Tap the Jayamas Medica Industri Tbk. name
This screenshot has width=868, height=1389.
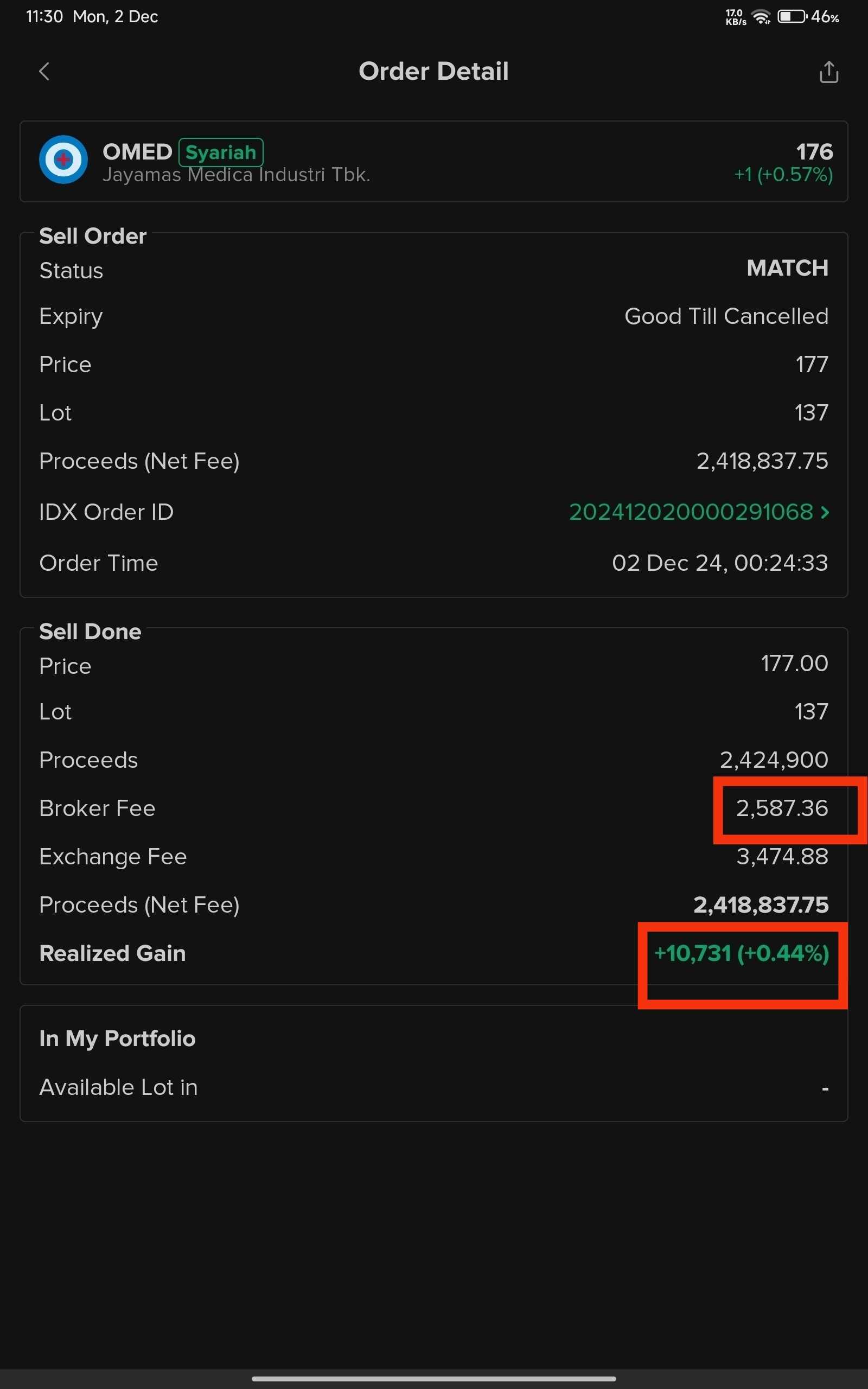click(x=236, y=175)
